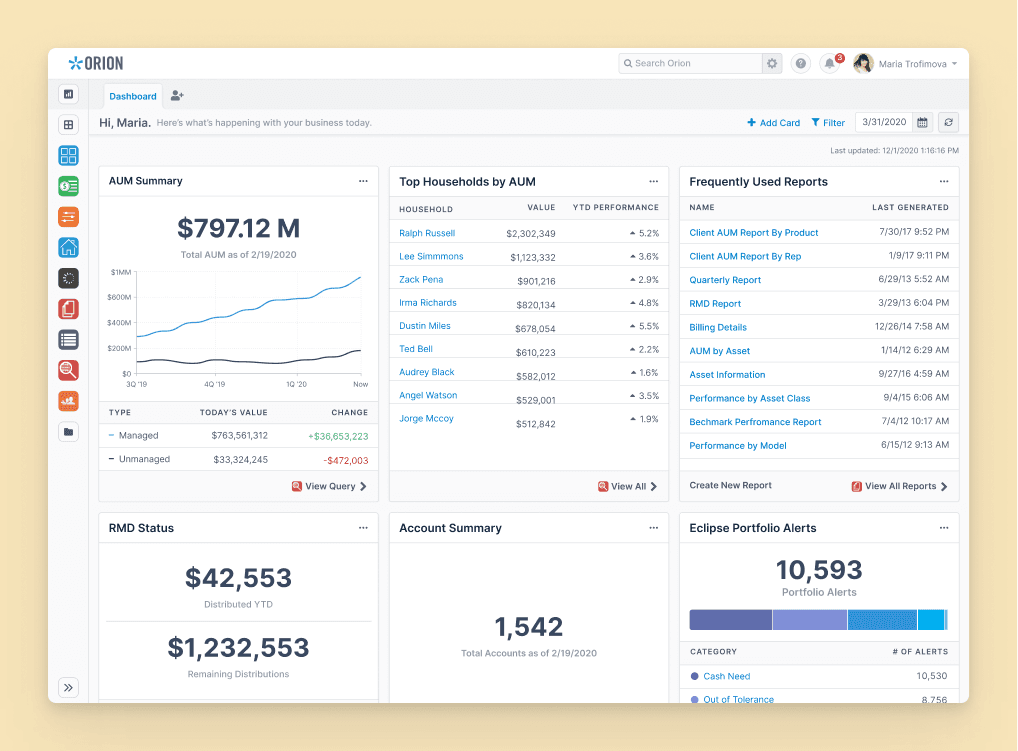Open AUM Summary card options menu

pyautogui.click(x=363, y=181)
